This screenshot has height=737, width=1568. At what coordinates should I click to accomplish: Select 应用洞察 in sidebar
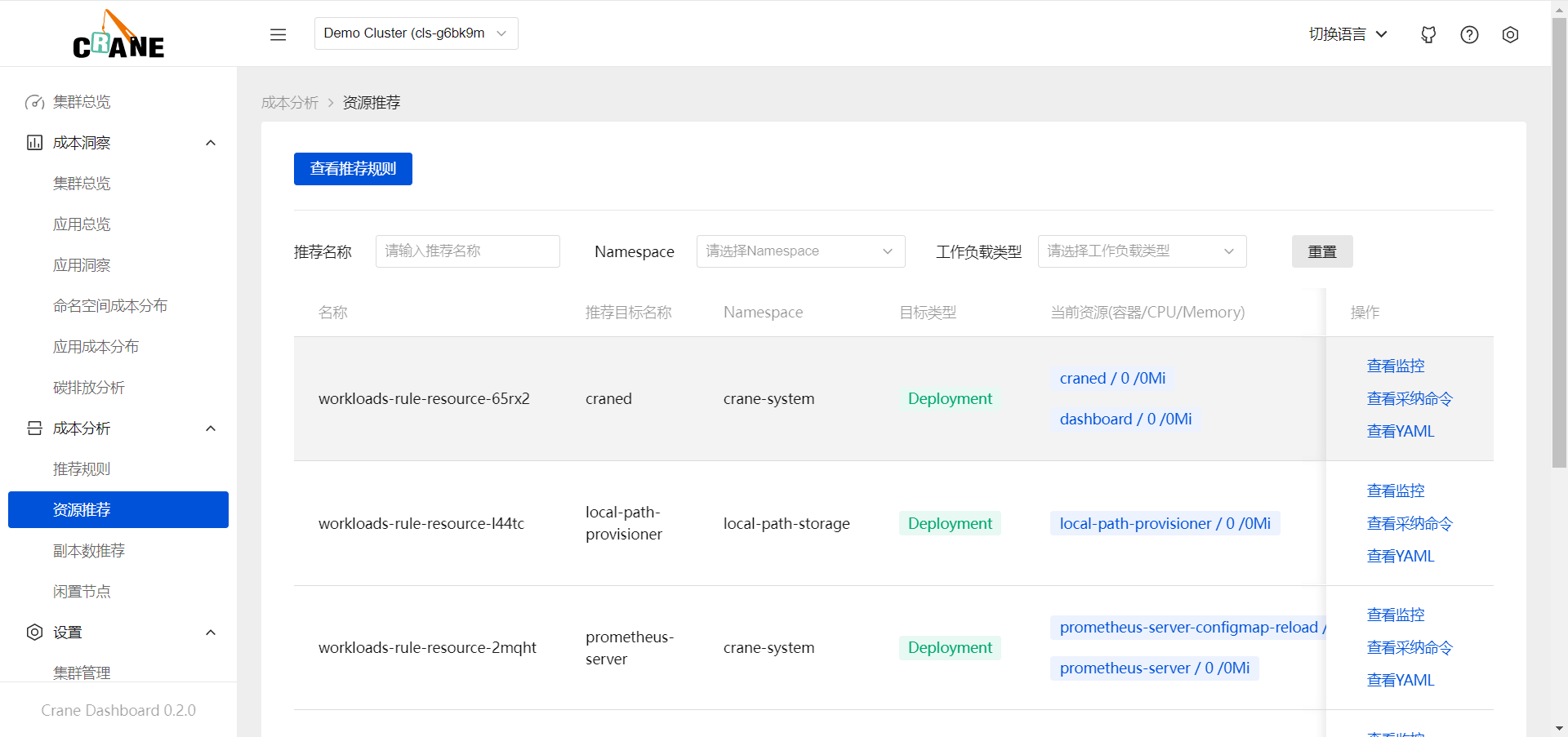tap(118, 265)
